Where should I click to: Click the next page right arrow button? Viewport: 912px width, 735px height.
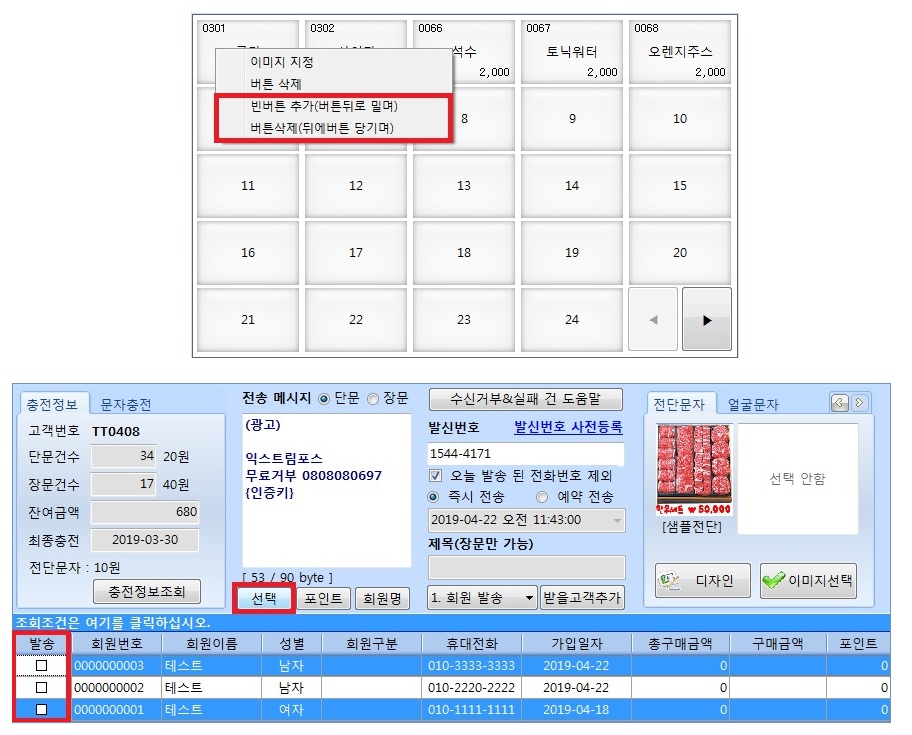(706, 320)
